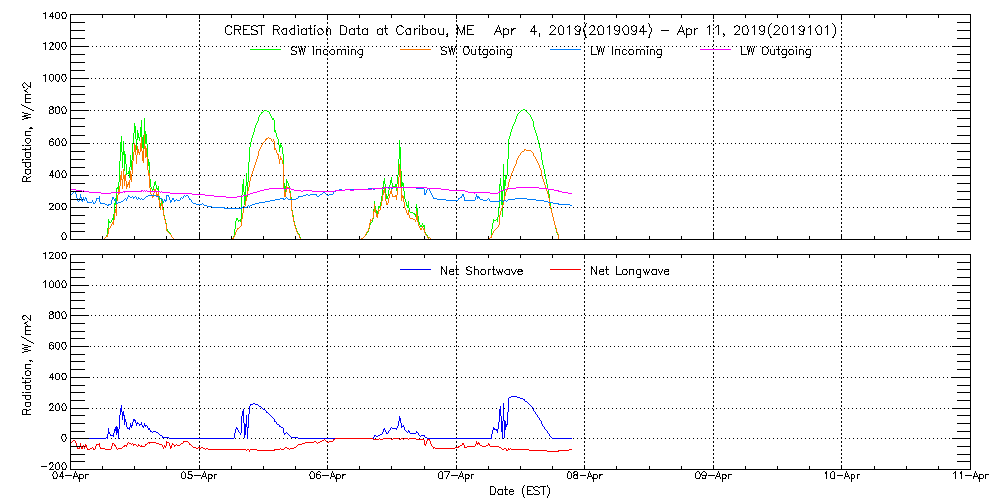The width and height of the screenshot is (1000, 500).
Task: Select the 08-Apr date tick label
Action: pos(585,477)
